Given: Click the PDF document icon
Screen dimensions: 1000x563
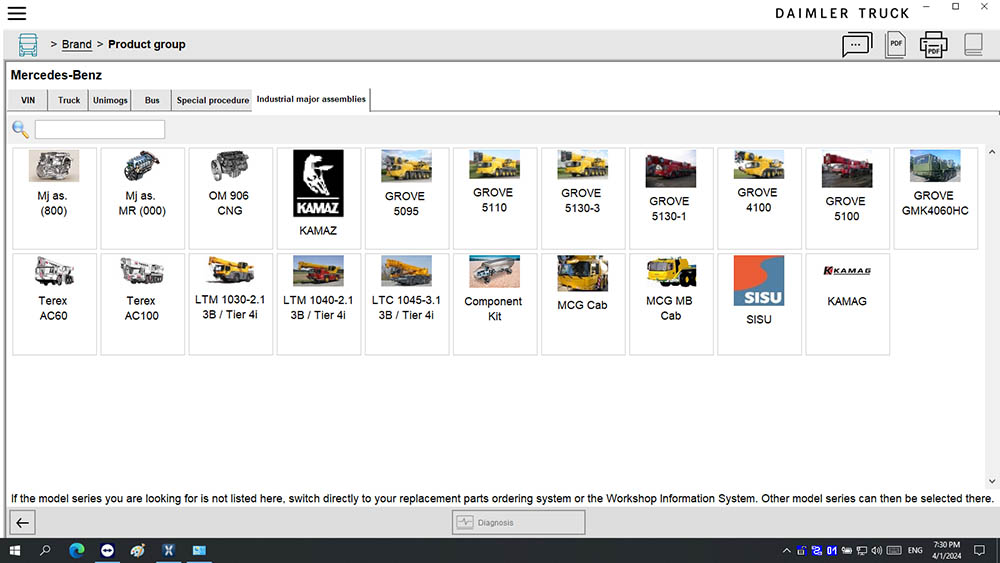Looking at the screenshot, I should coord(895,45).
